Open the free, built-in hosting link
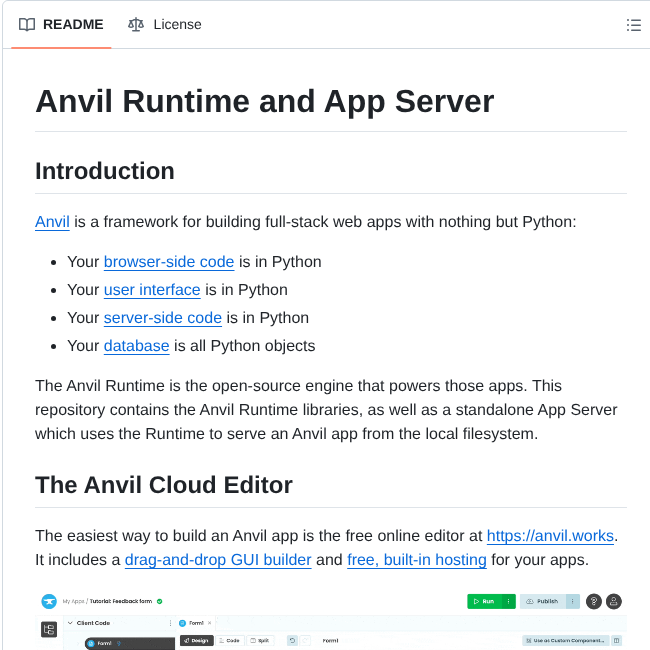650x650 pixels. [417, 560]
